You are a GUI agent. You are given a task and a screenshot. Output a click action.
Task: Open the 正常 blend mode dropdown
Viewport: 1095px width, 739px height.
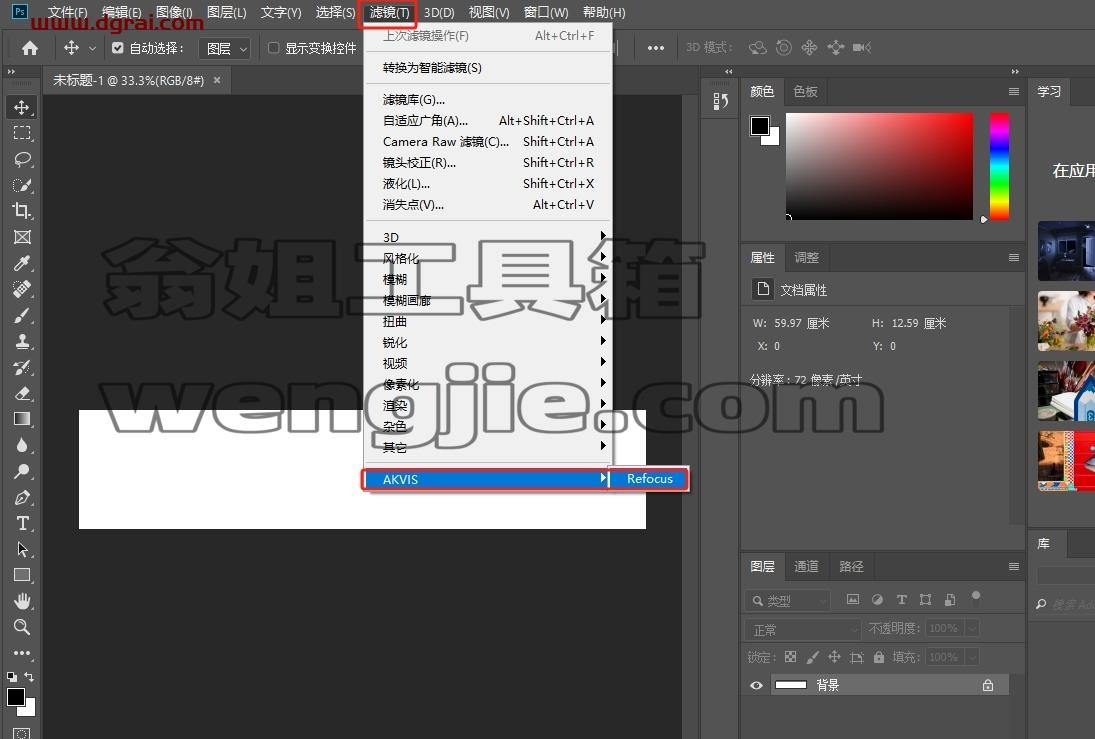(x=802, y=630)
